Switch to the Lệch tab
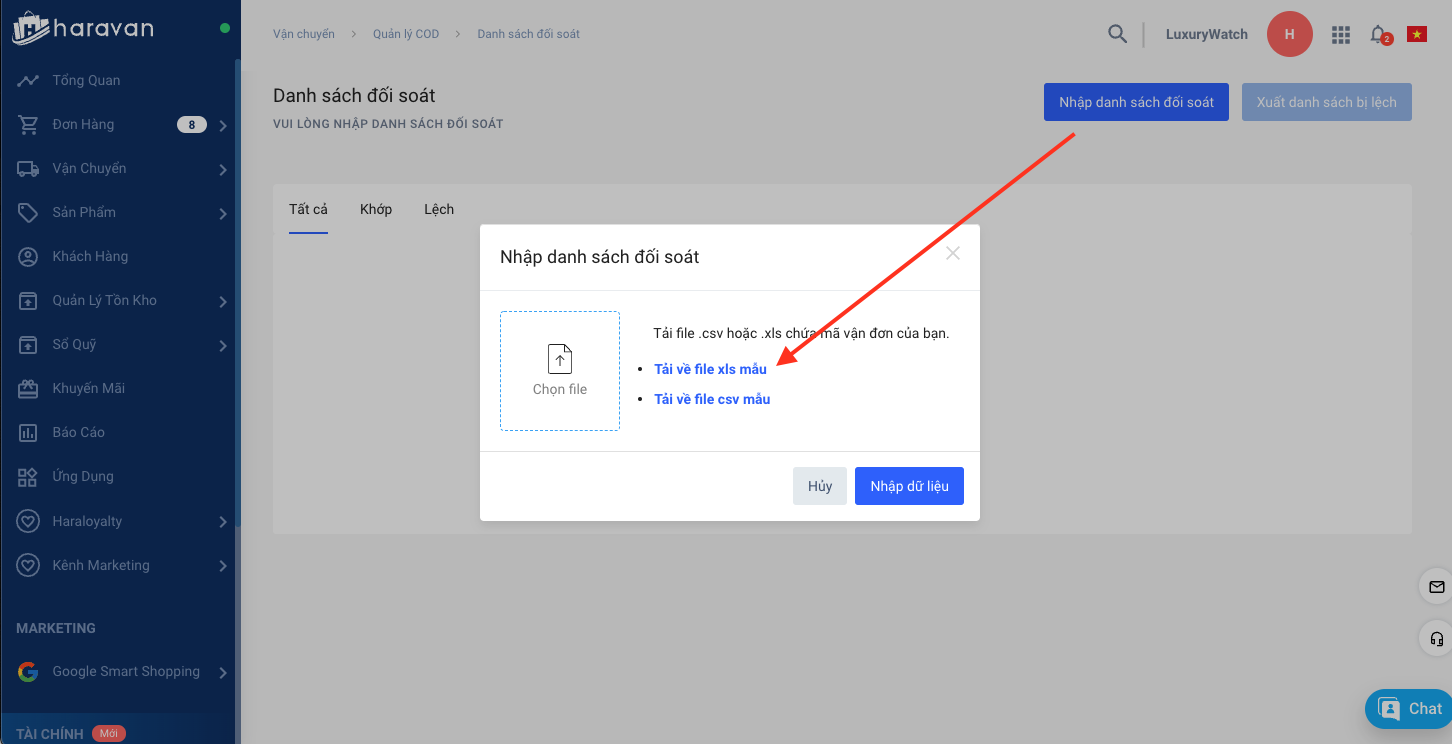 (439, 209)
